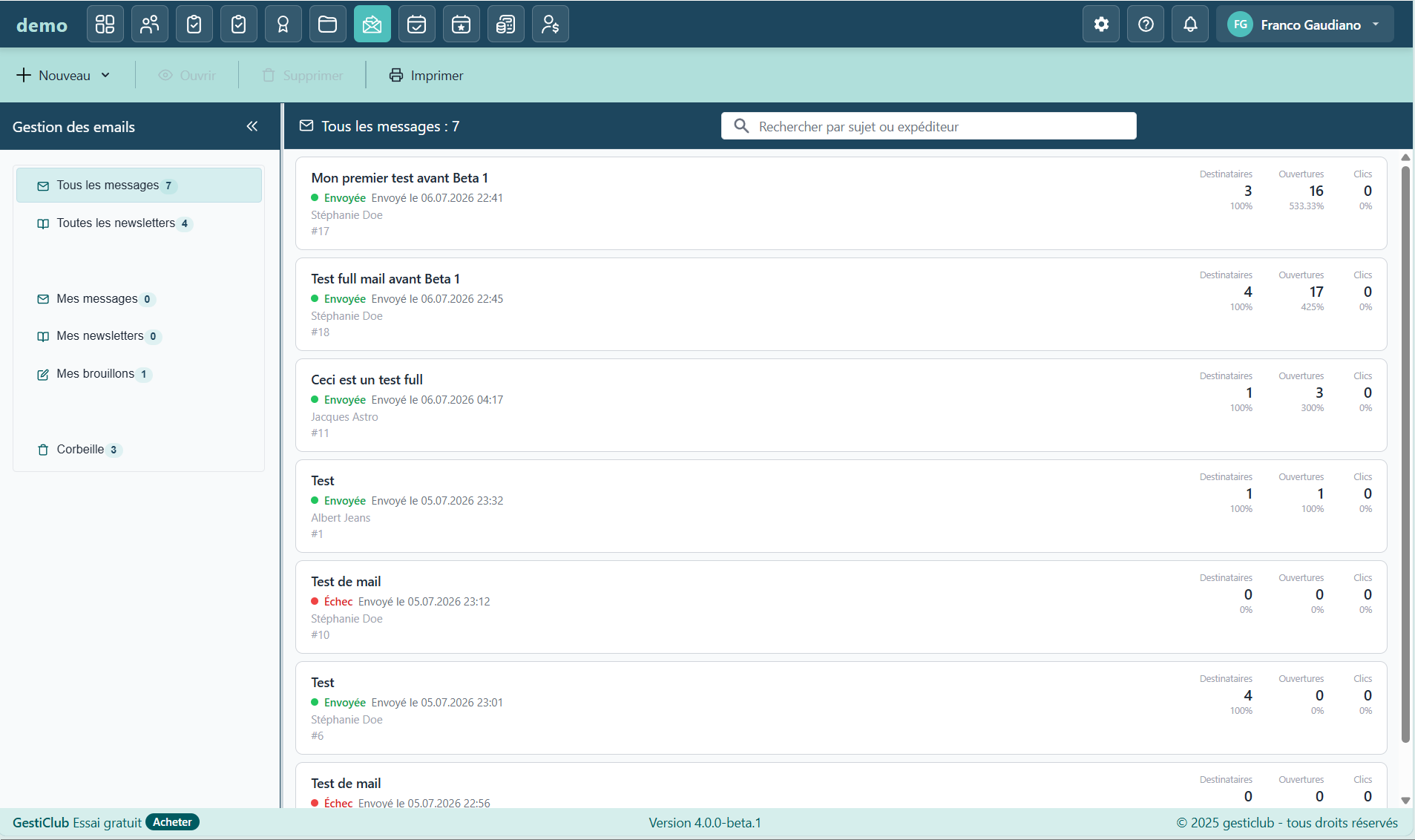Click the Corbeille count badge 3
The height and width of the screenshot is (840, 1415).
(x=114, y=450)
